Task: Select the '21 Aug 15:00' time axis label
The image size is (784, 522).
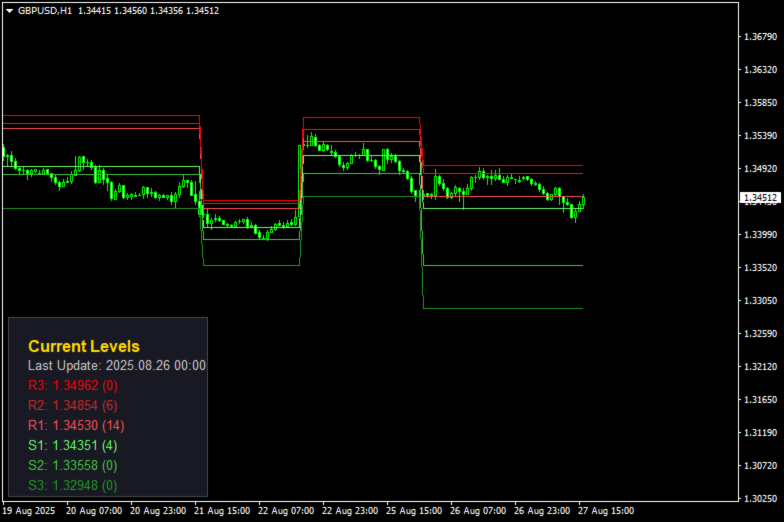Action: coord(222,510)
